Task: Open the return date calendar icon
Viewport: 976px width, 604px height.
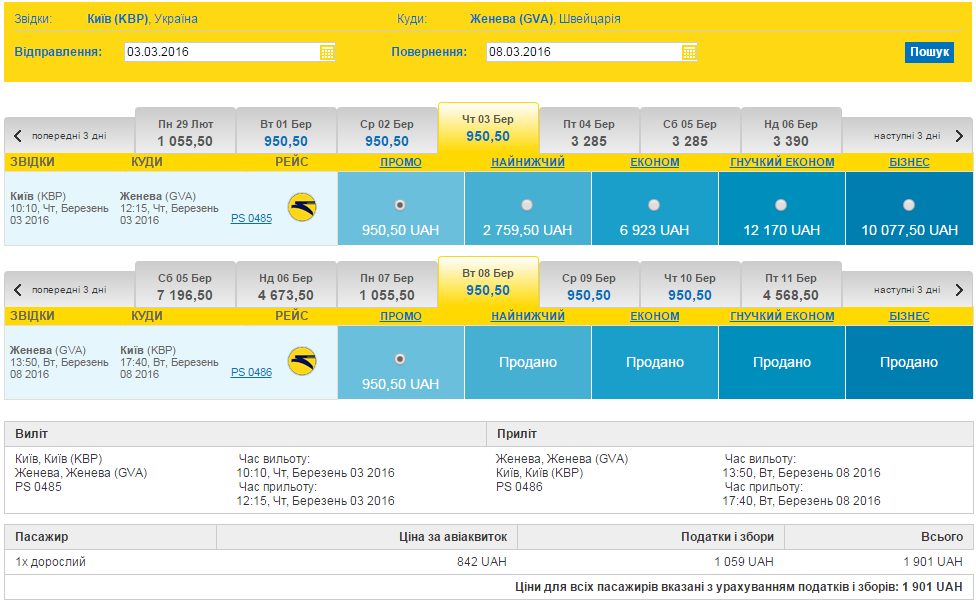Action: (x=689, y=52)
